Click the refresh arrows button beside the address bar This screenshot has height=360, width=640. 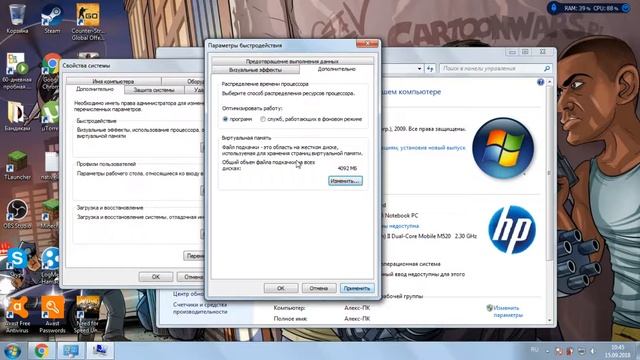click(430, 69)
